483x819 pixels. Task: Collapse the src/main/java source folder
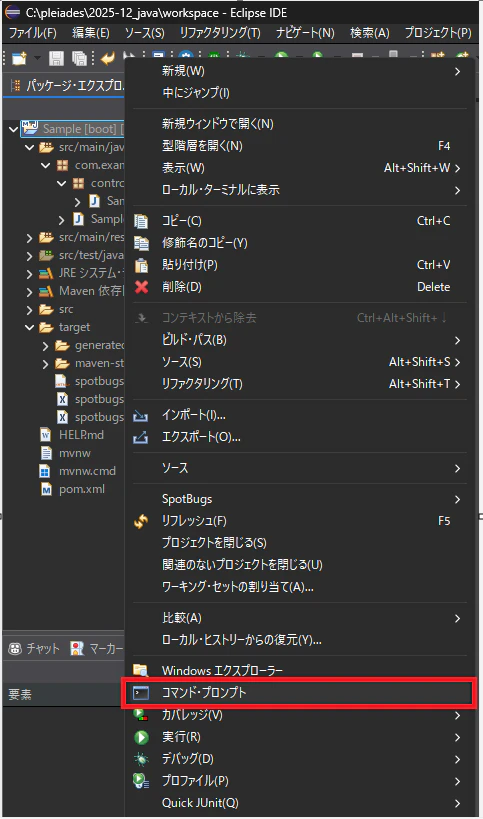(30, 147)
